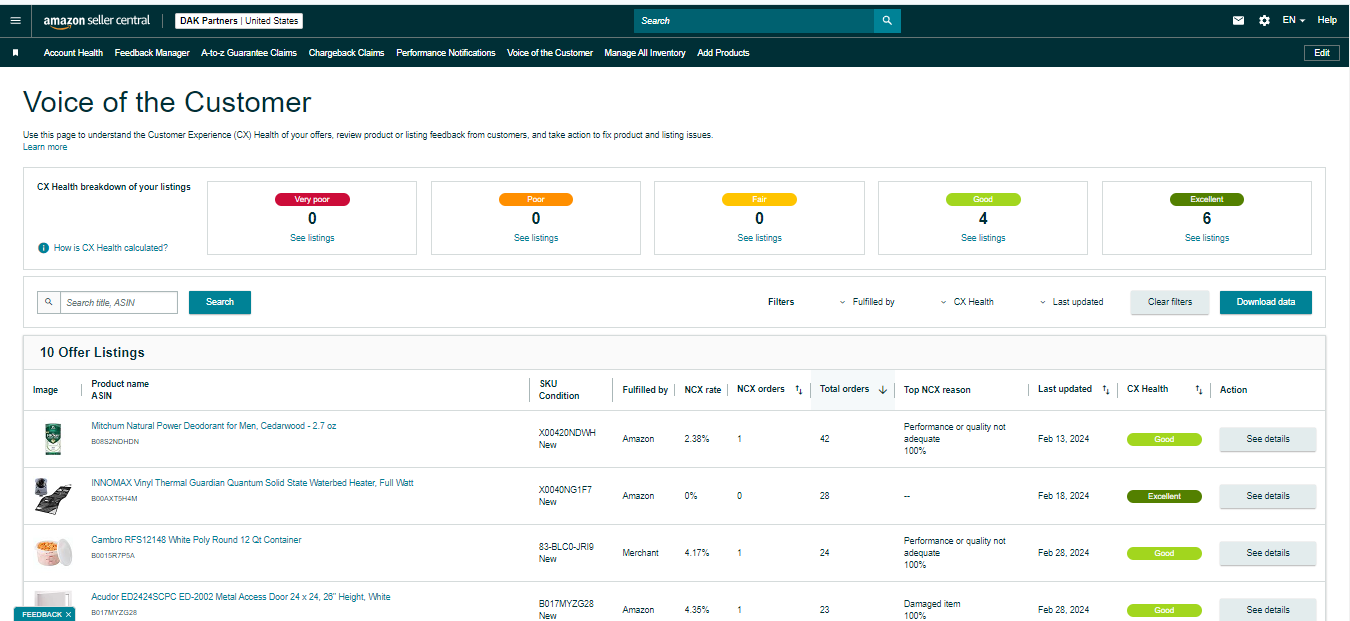Click the bookmark flag icon in nav bar
Image resolution: width=1350 pixels, height=621 pixels.
(15, 53)
